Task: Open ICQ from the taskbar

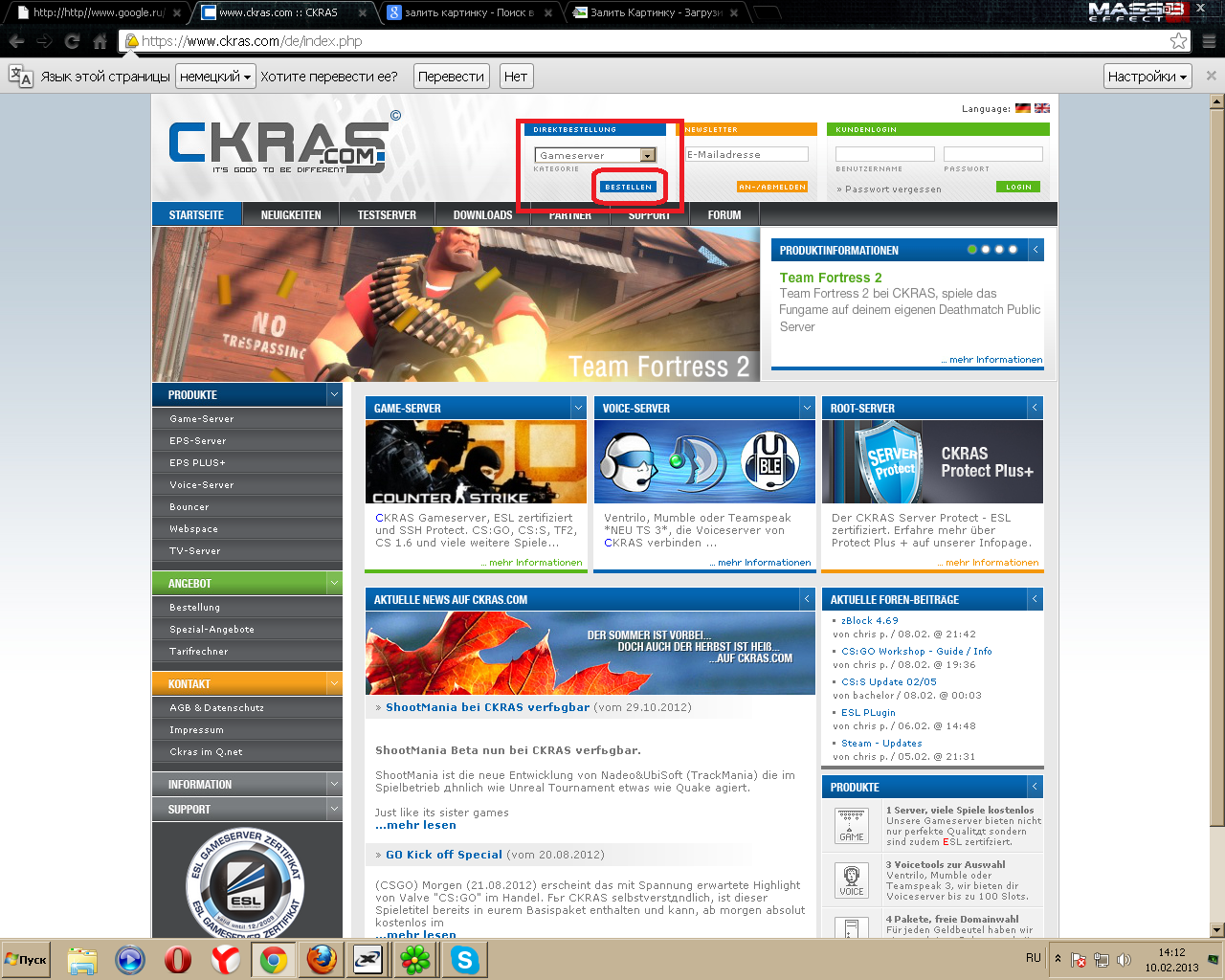Action: point(416,959)
